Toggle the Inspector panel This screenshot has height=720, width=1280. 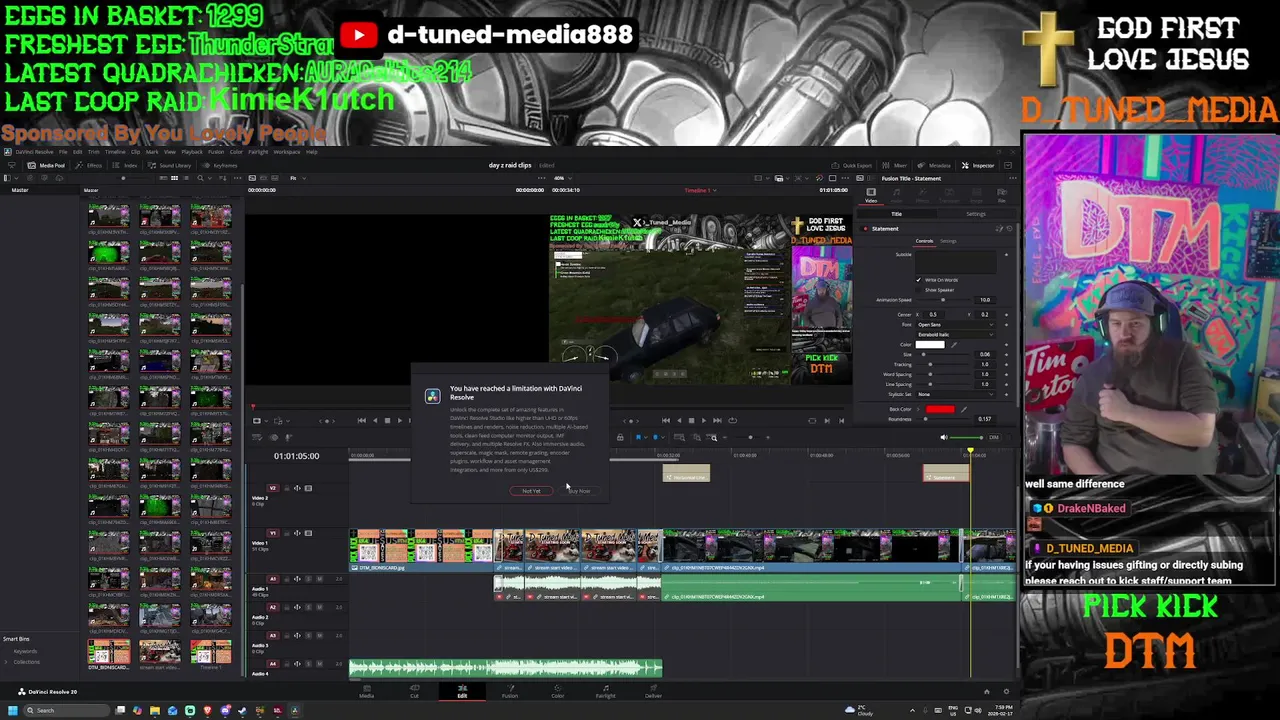point(979,165)
